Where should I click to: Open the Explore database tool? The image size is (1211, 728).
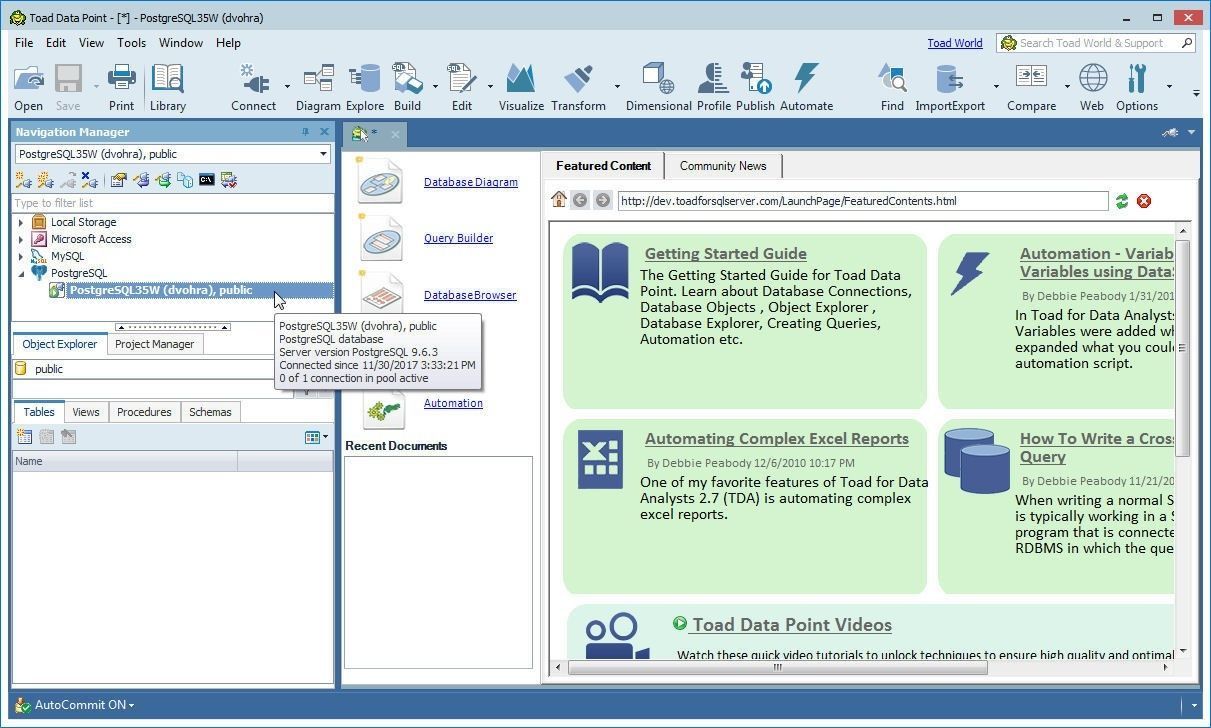(365, 88)
